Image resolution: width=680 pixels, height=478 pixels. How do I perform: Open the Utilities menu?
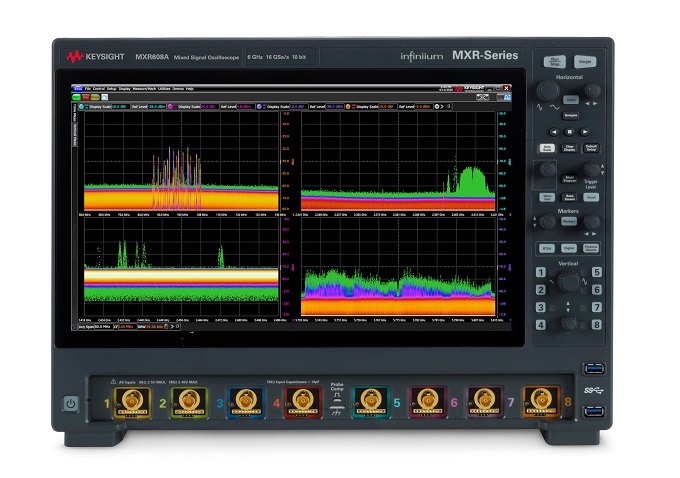click(x=164, y=88)
